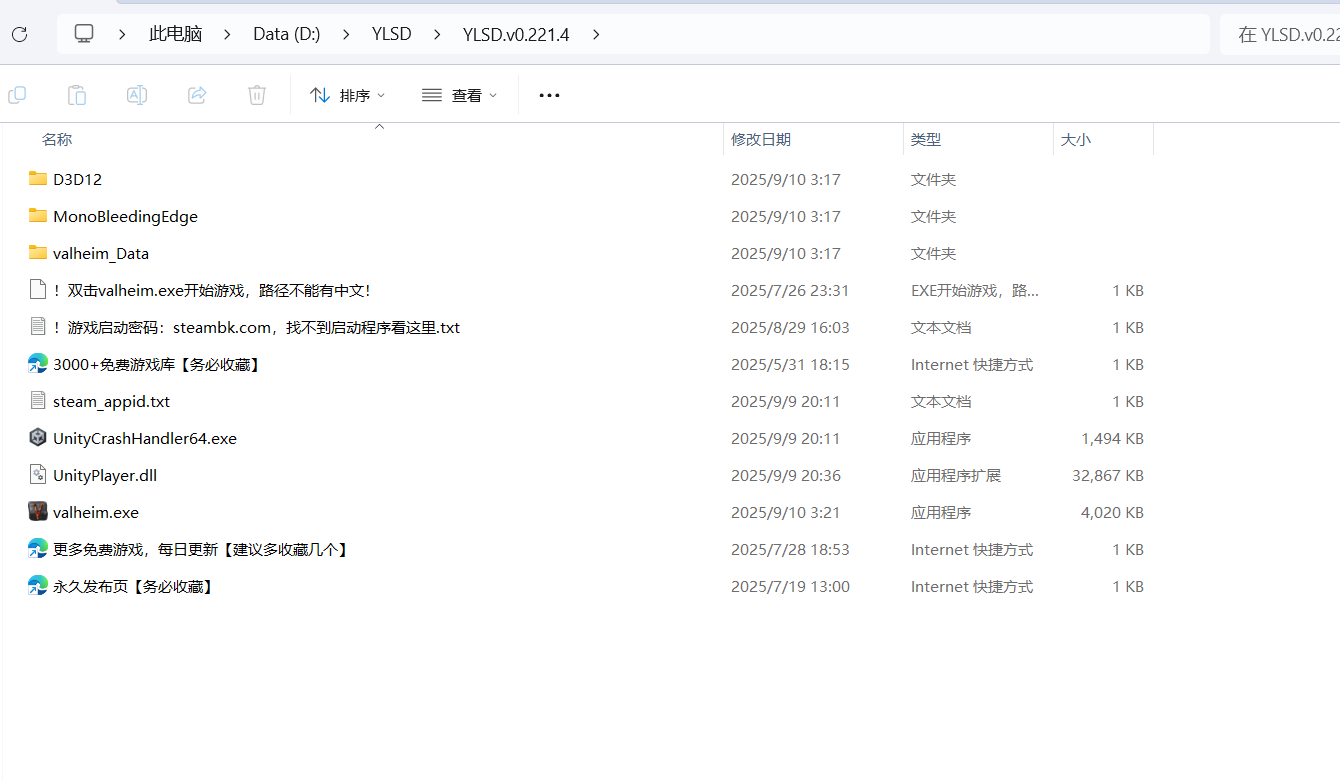Screen dimensions: 1340x781
Task: Select the 永久发布页 shortcut icon
Action: point(38,586)
